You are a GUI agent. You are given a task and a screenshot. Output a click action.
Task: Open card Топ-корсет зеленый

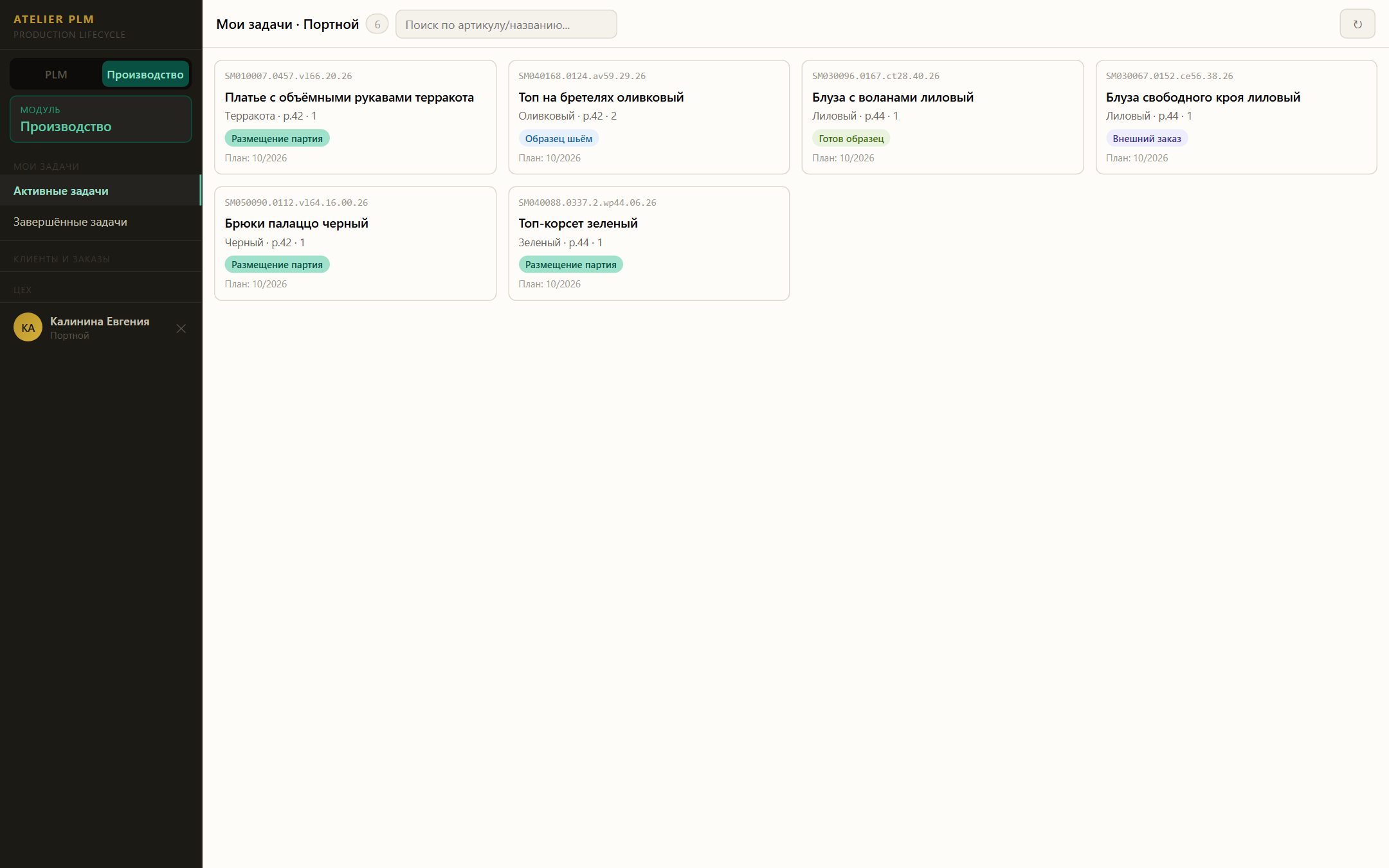[649, 243]
